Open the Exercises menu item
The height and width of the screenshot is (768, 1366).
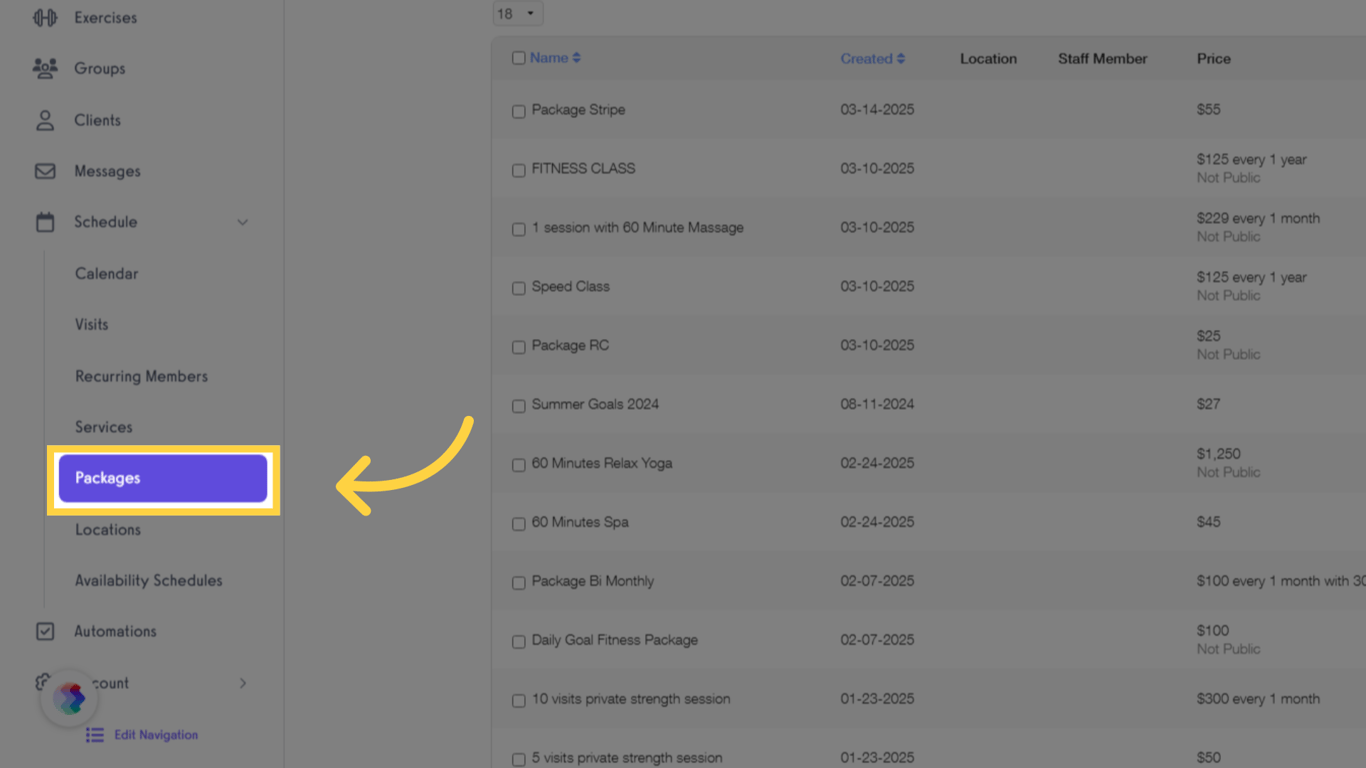[105, 17]
